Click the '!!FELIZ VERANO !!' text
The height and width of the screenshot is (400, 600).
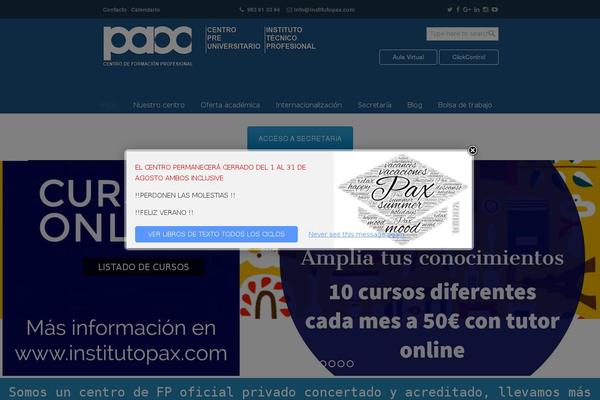(164, 212)
